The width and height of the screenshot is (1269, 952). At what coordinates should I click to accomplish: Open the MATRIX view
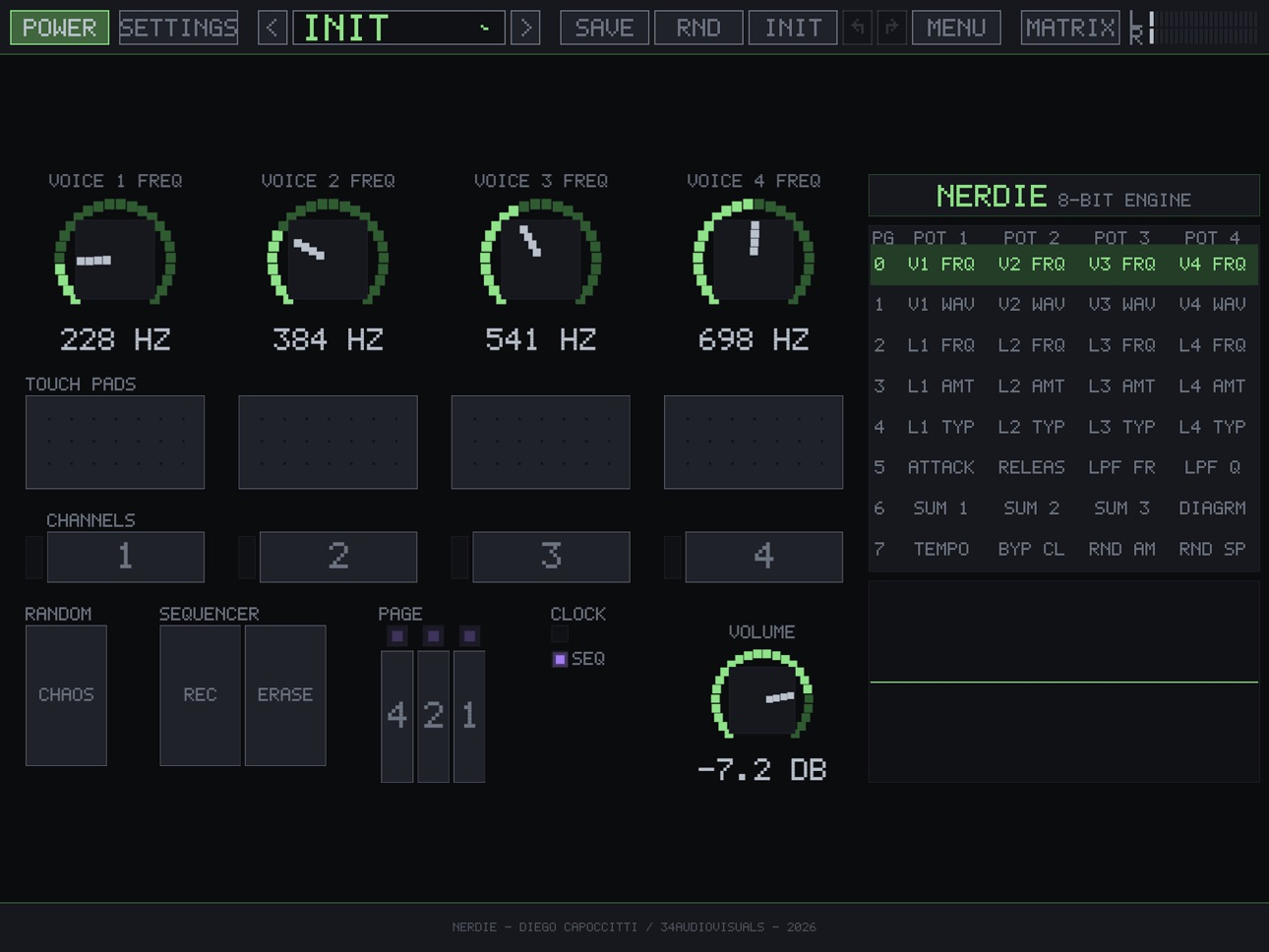tap(1070, 28)
